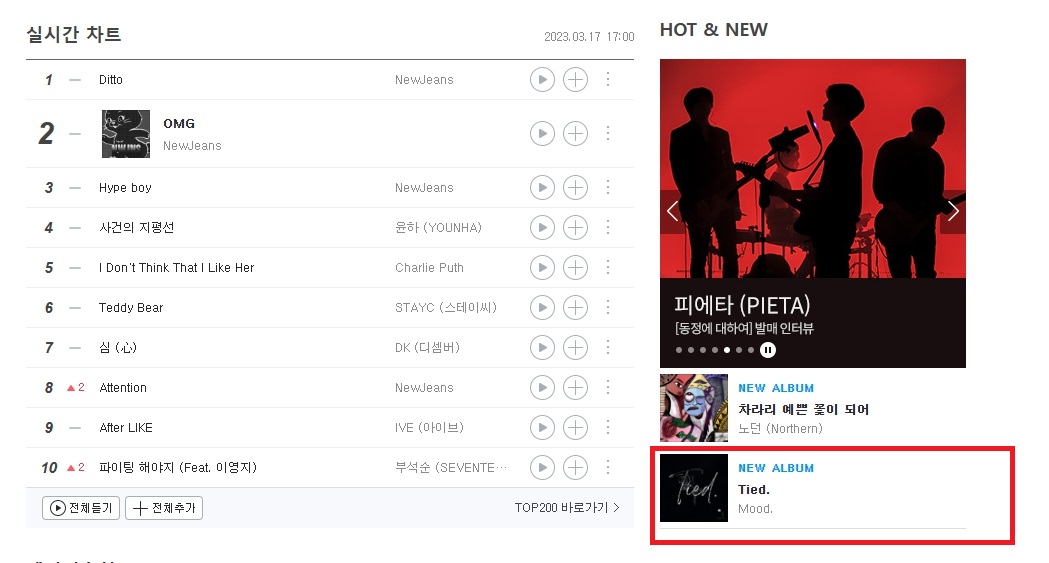Open 차라리 예쁜 꽃이 되어 new album
The height and width of the screenshot is (563, 1049).
pyautogui.click(x=803, y=409)
